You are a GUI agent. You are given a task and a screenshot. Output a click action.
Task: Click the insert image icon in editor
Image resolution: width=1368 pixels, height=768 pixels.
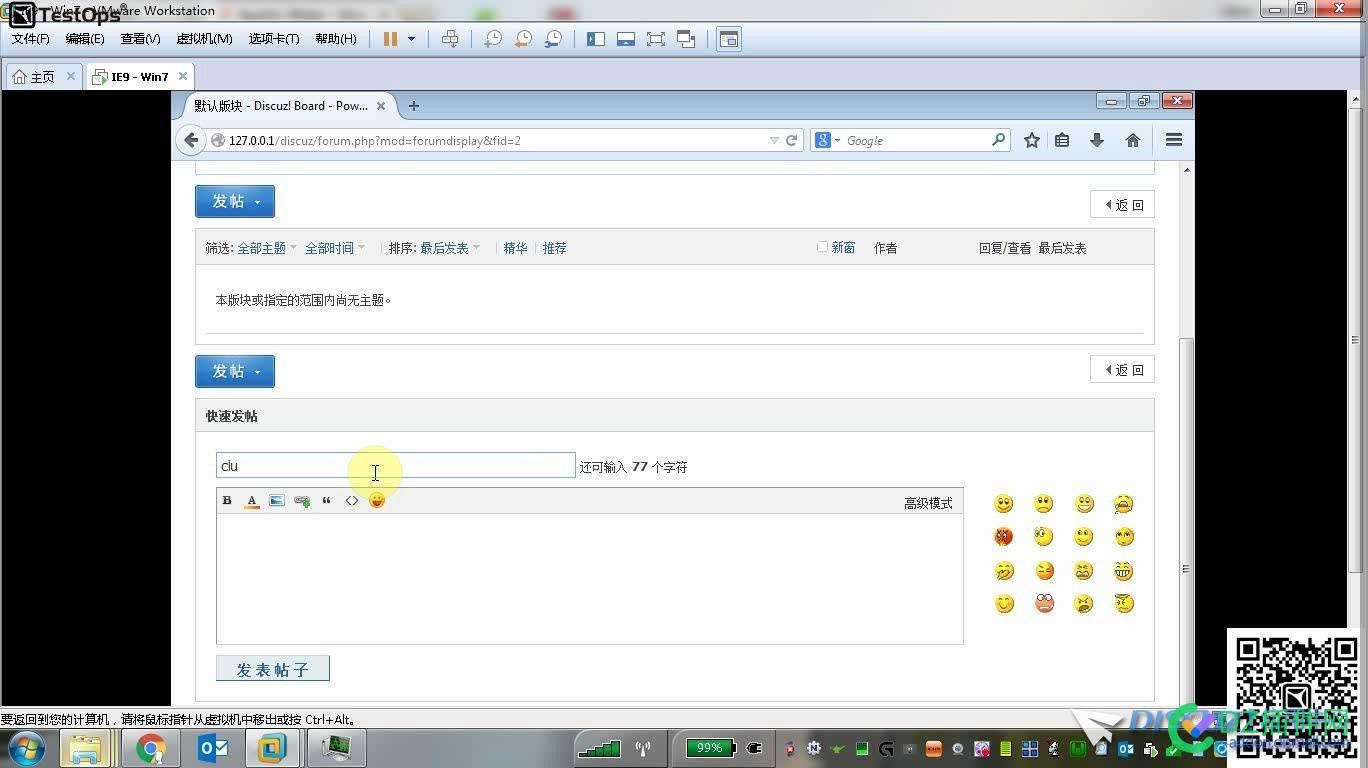coord(277,501)
